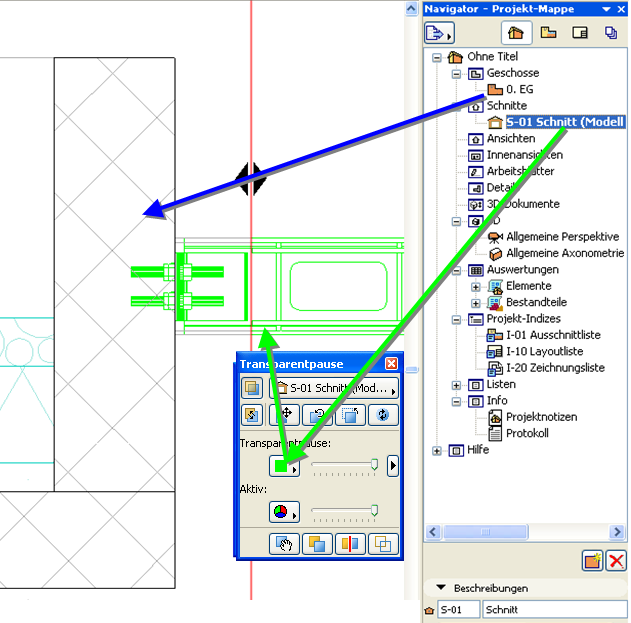Select Allgemeine Perspektive in the tree

click(x=563, y=237)
